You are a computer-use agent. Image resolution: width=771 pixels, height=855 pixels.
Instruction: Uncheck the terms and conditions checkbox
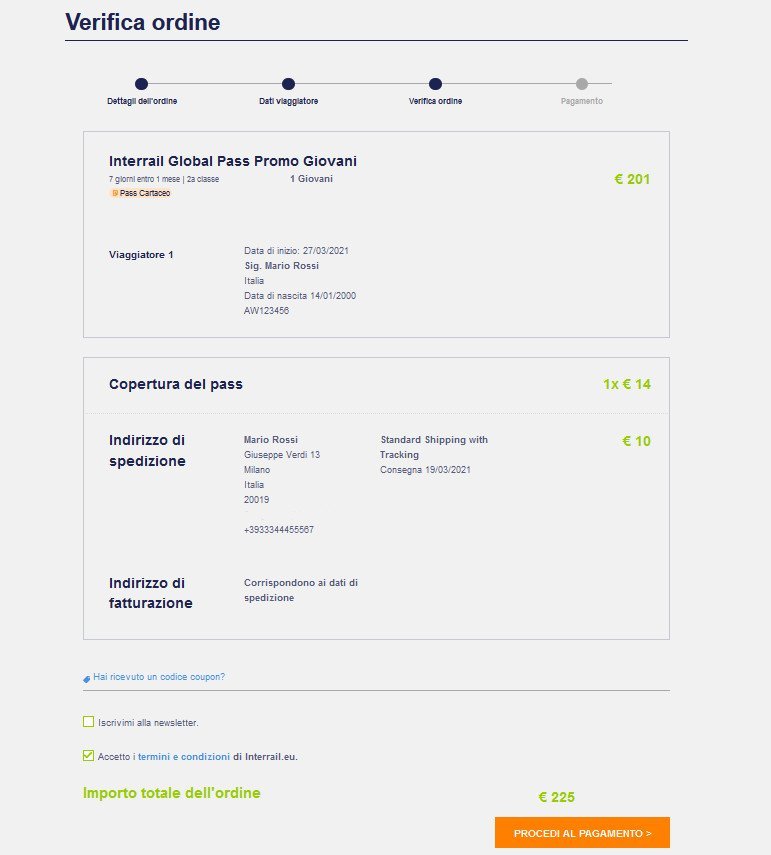point(88,755)
